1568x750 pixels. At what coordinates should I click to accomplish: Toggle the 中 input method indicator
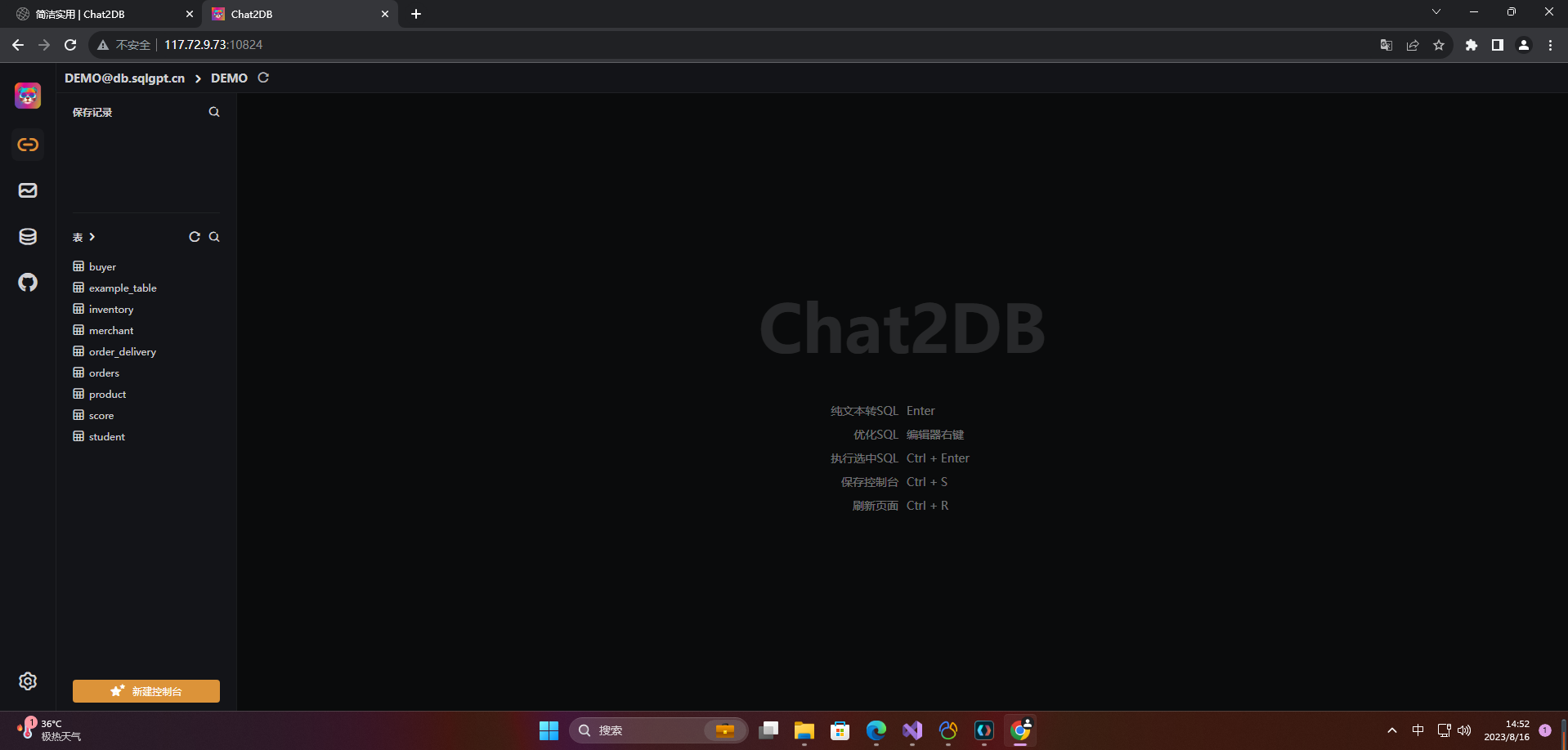pyautogui.click(x=1418, y=730)
